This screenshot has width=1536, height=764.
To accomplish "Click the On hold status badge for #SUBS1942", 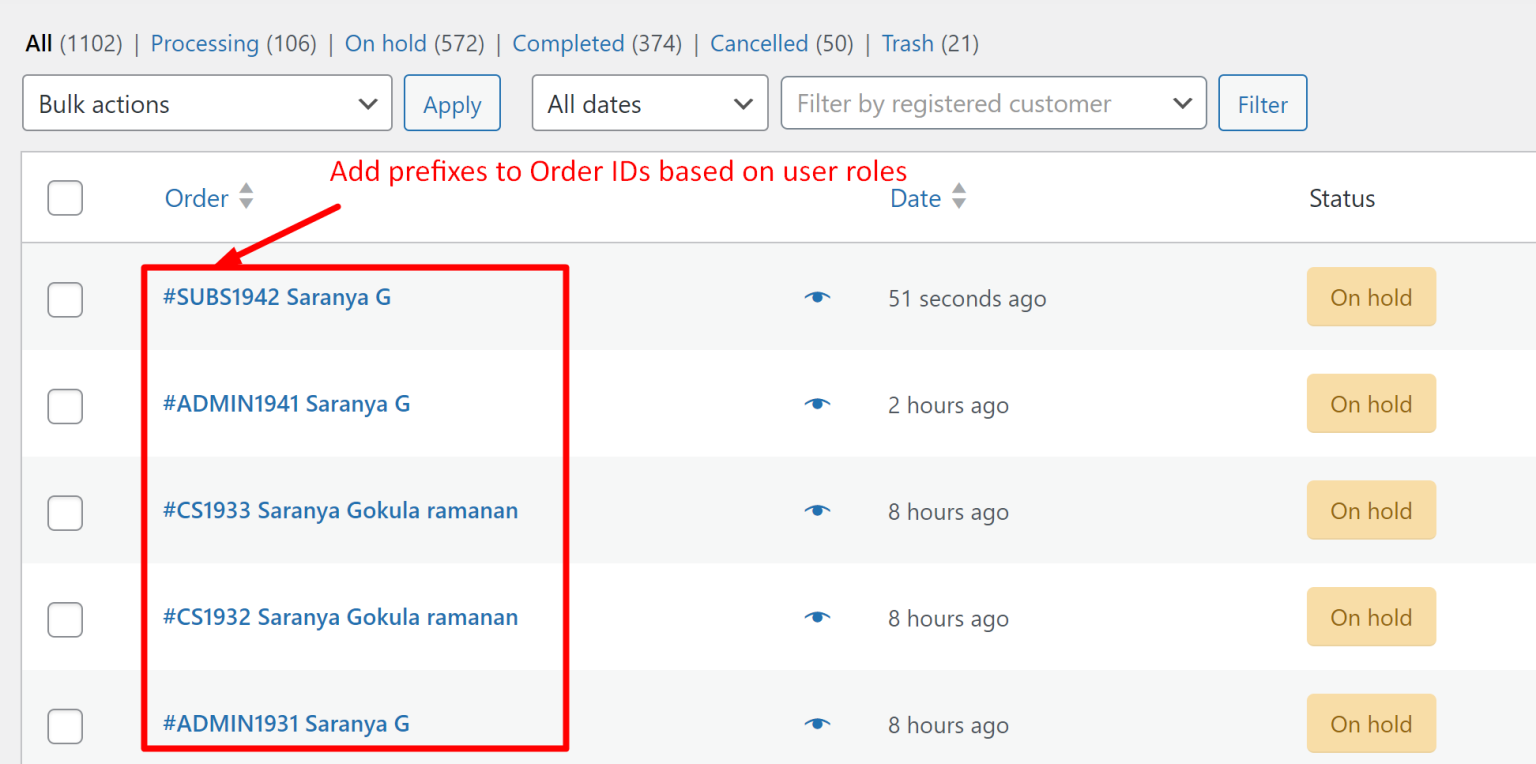I will [x=1371, y=297].
